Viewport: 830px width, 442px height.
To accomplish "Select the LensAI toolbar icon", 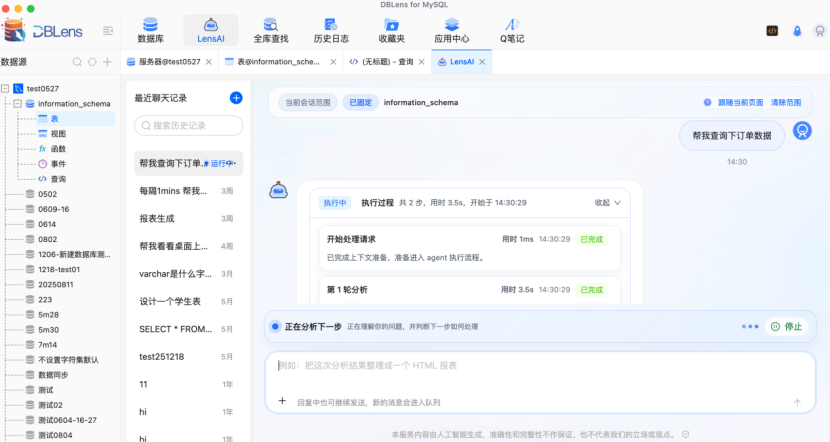I will (211, 30).
